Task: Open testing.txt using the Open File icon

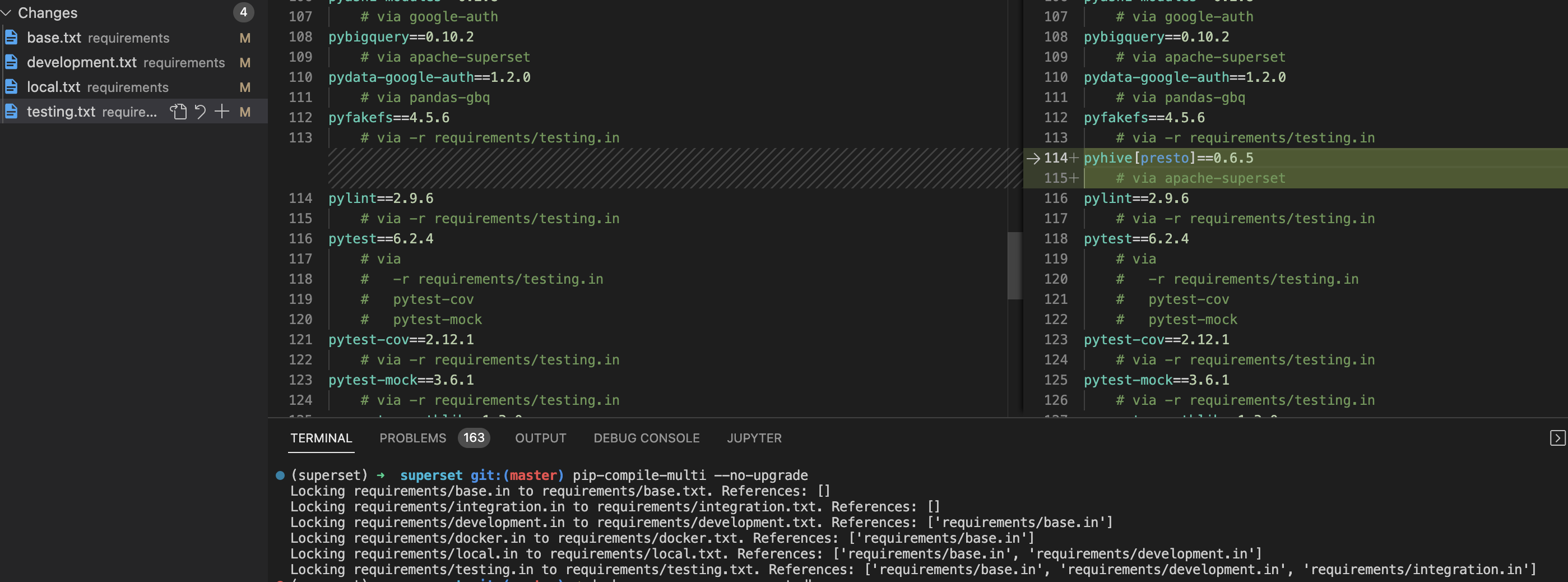Action: (x=179, y=112)
